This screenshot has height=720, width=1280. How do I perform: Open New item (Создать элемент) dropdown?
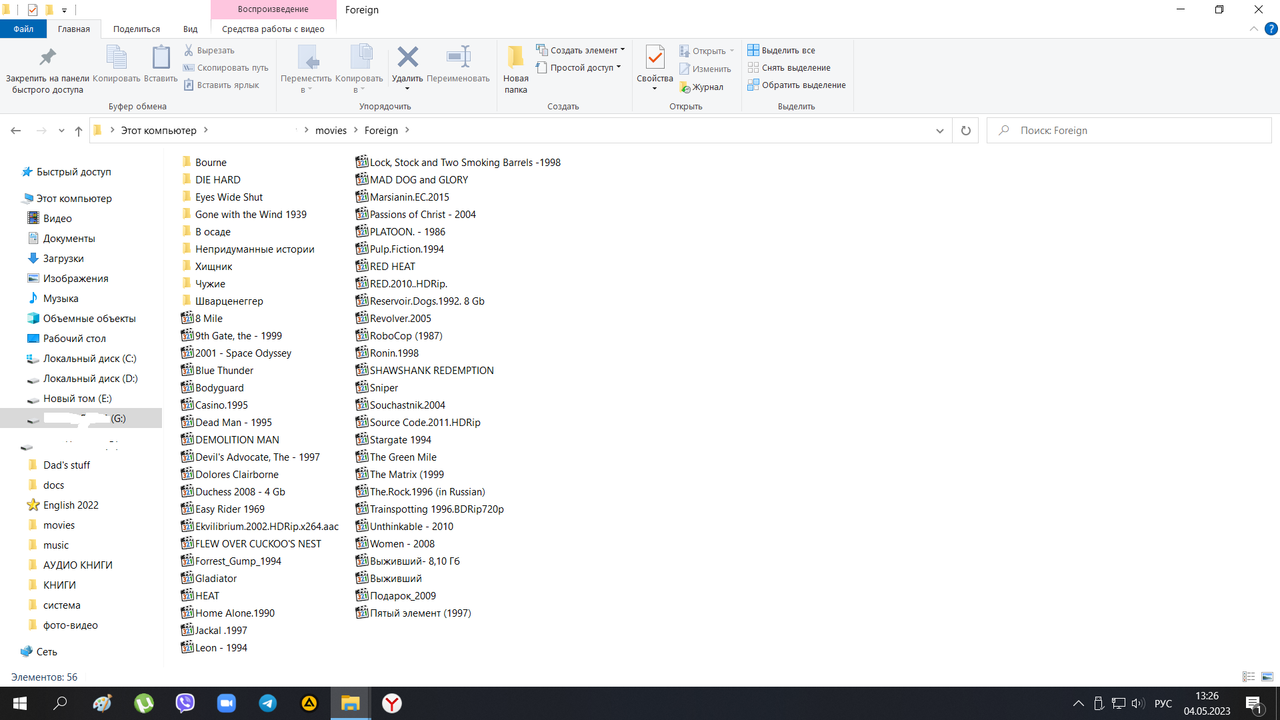point(581,50)
